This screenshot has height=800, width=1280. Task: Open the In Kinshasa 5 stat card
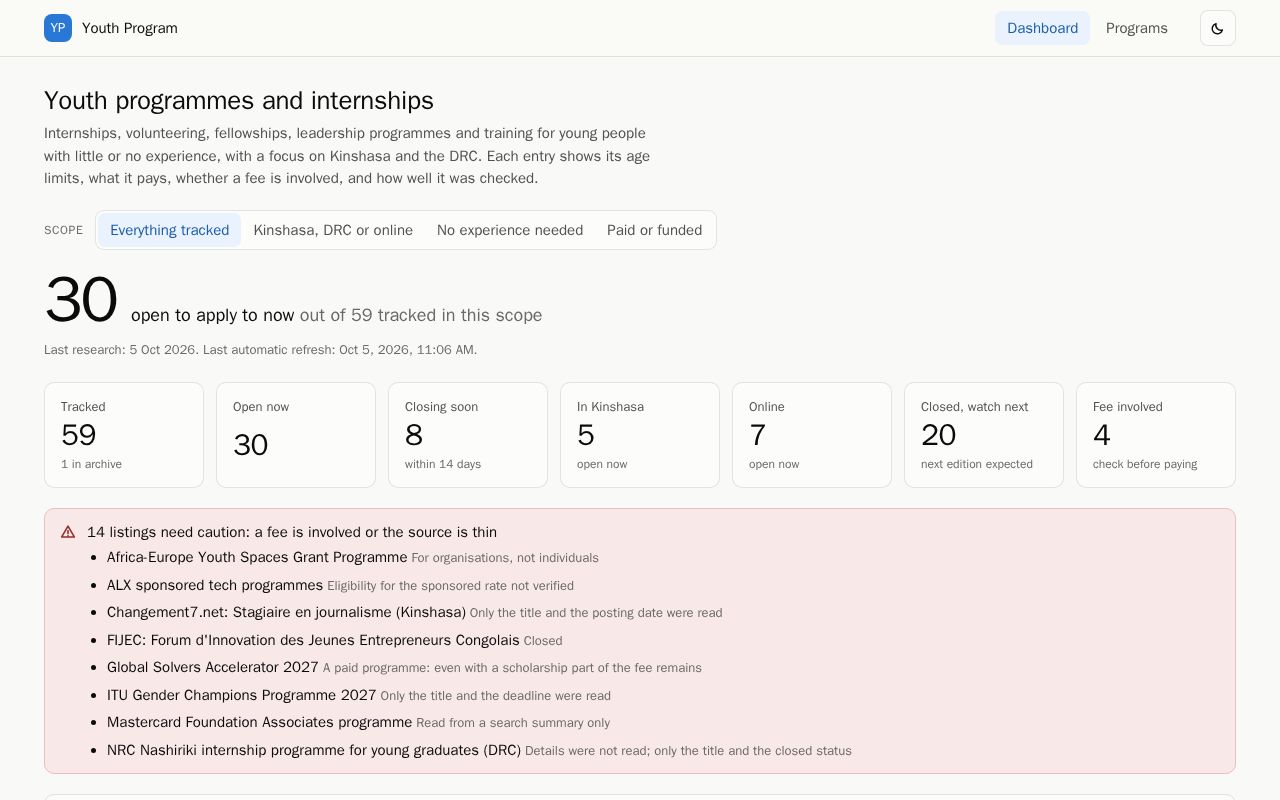pos(640,435)
